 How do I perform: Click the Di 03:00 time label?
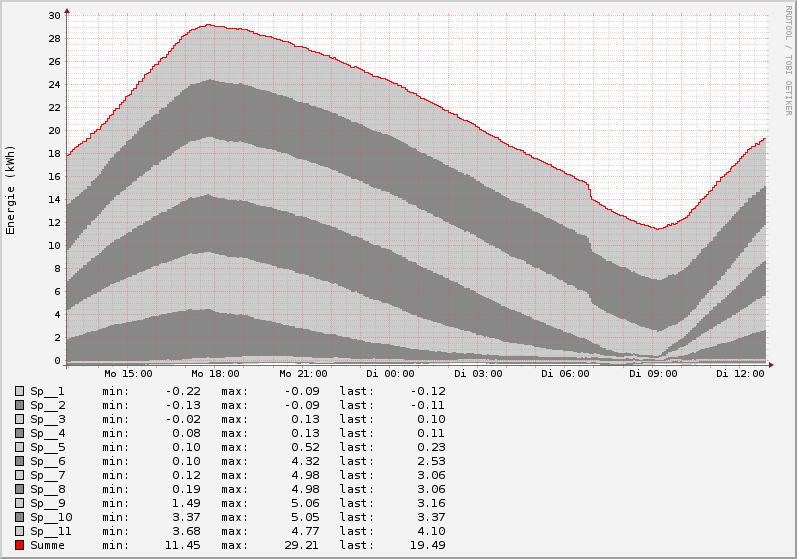[x=475, y=373]
